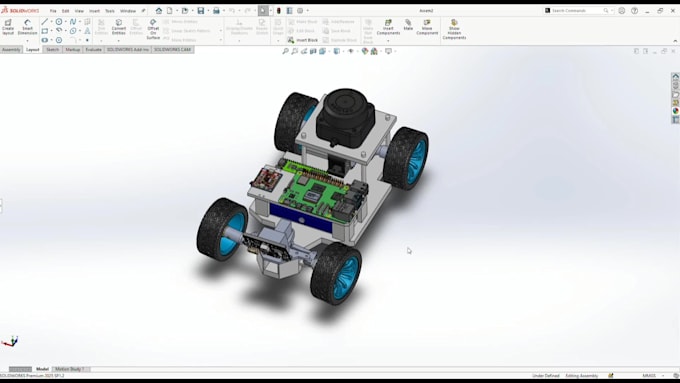Click the Mate tool

pos(408,25)
